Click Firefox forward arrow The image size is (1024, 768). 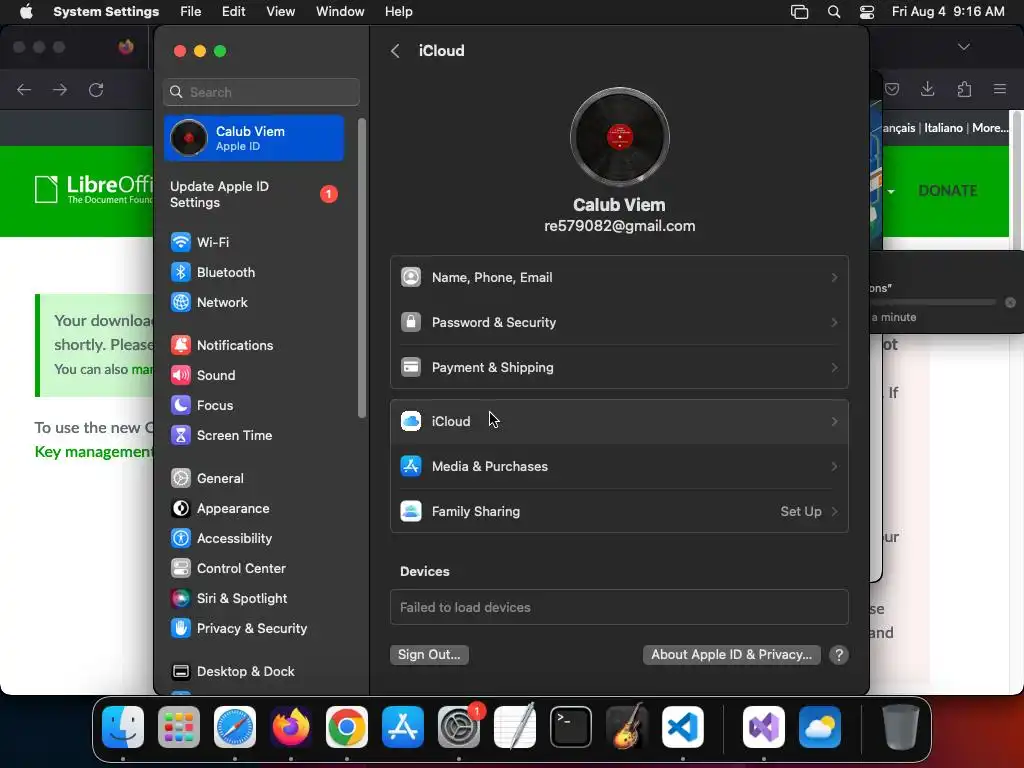pyautogui.click(x=60, y=89)
